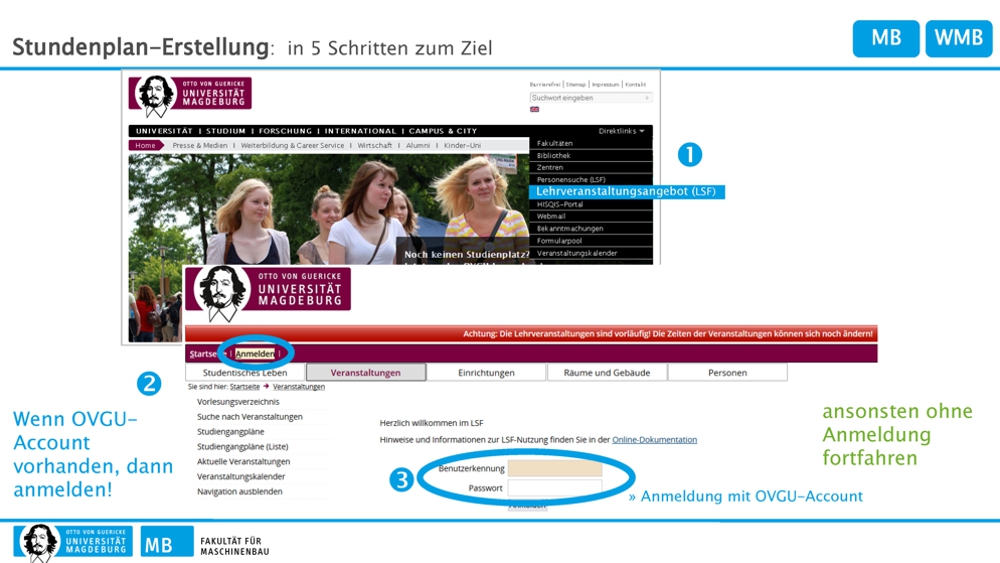The image size is (1000, 563).
Task: Select Lehrveranstaltungsangebot (LSF) entry
Action: coord(626,191)
